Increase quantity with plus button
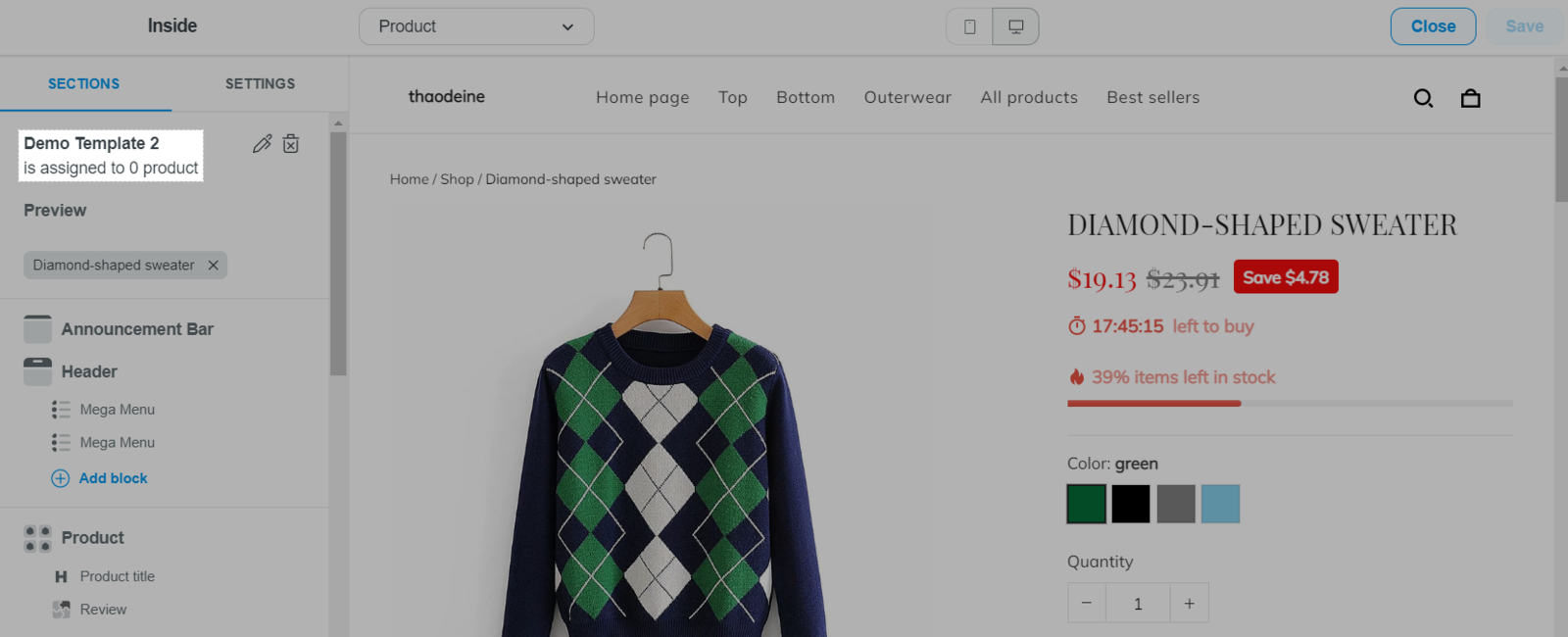 [1189, 604]
